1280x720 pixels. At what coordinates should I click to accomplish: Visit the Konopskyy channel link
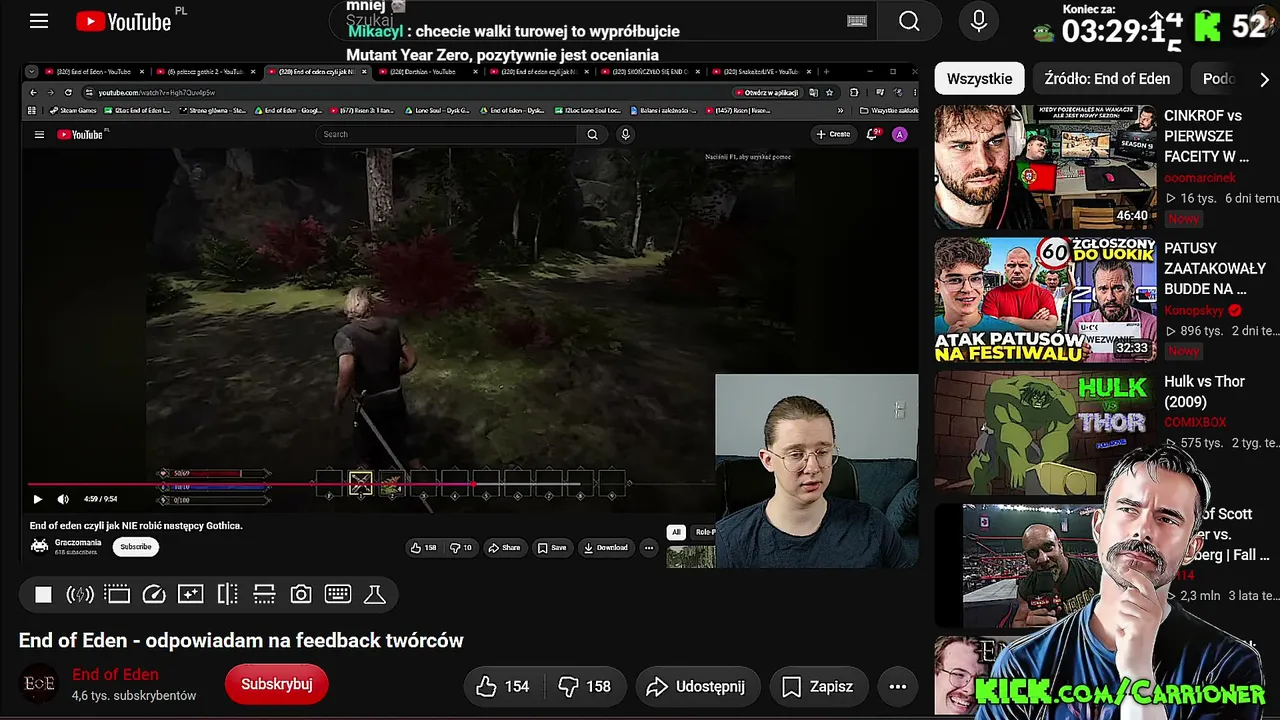point(1196,310)
